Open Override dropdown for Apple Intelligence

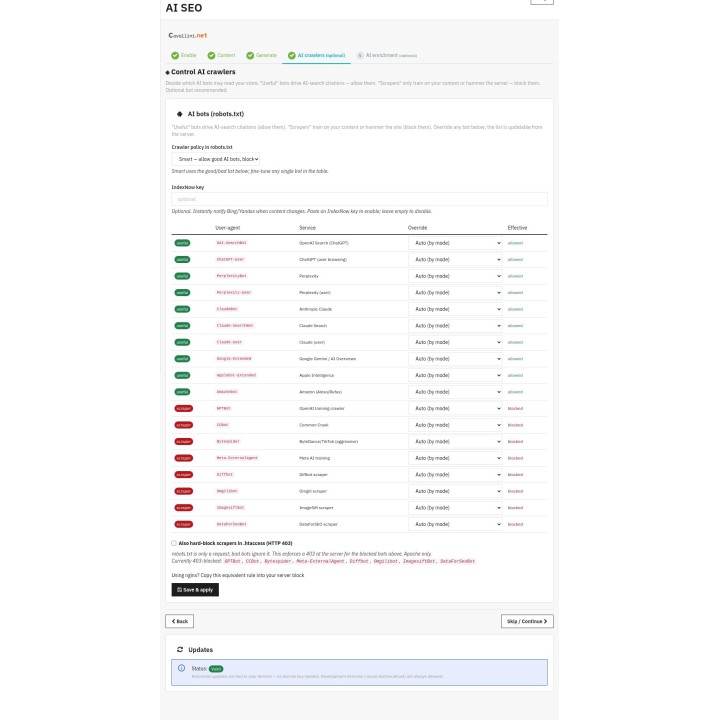(455, 375)
